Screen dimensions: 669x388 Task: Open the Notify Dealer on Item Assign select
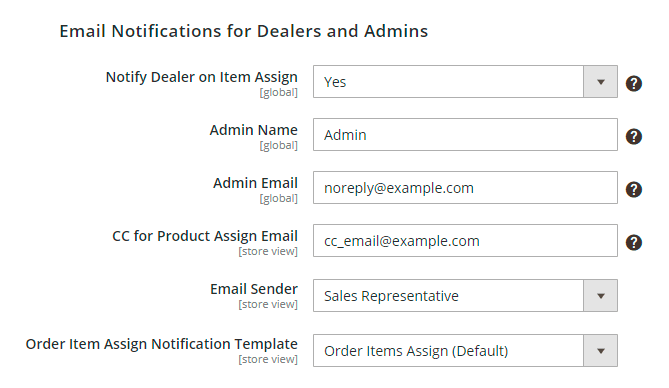pyautogui.click(x=465, y=82)
